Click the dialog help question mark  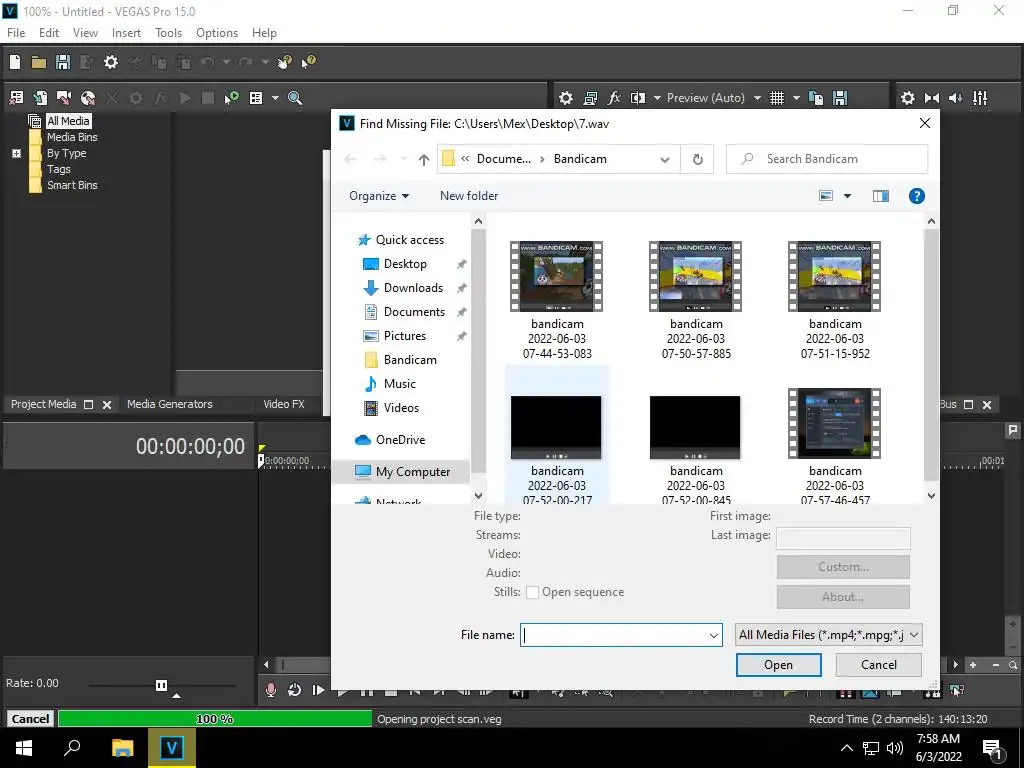916,196
